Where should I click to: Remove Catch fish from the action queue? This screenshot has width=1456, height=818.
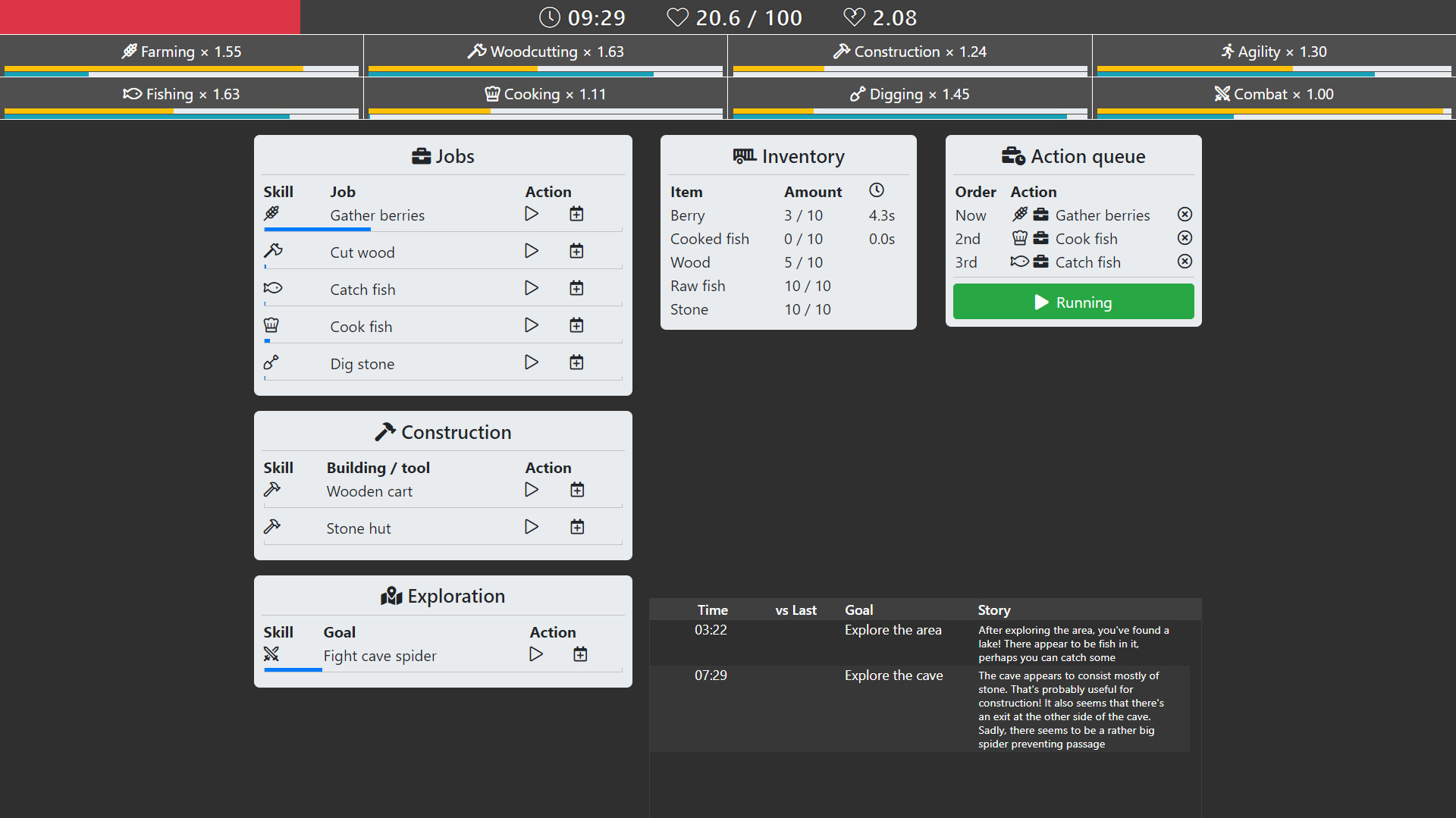[1185, 262]
